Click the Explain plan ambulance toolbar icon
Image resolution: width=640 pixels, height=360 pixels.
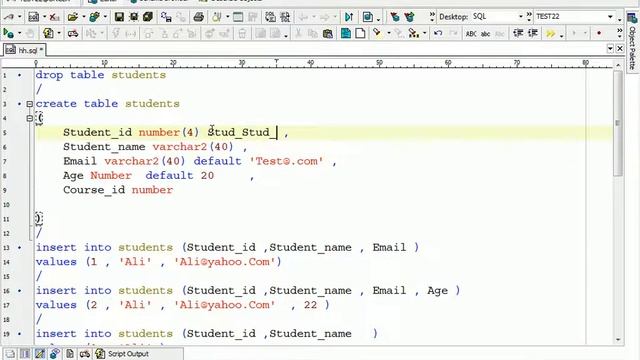coord(73,33)
